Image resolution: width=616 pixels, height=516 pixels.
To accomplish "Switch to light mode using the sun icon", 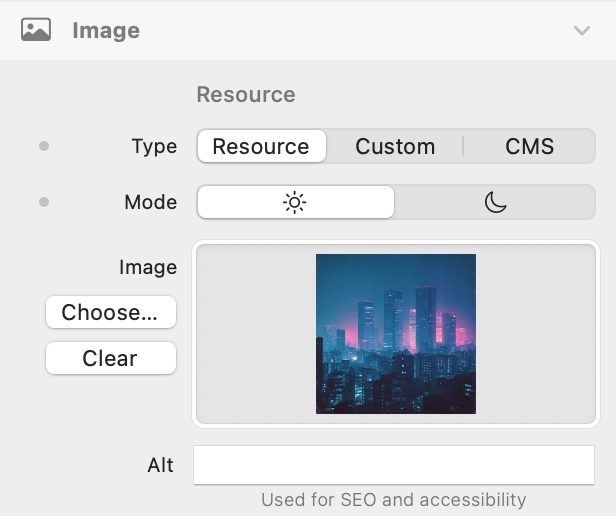I will pyautogui.click(x=295, y=202).
